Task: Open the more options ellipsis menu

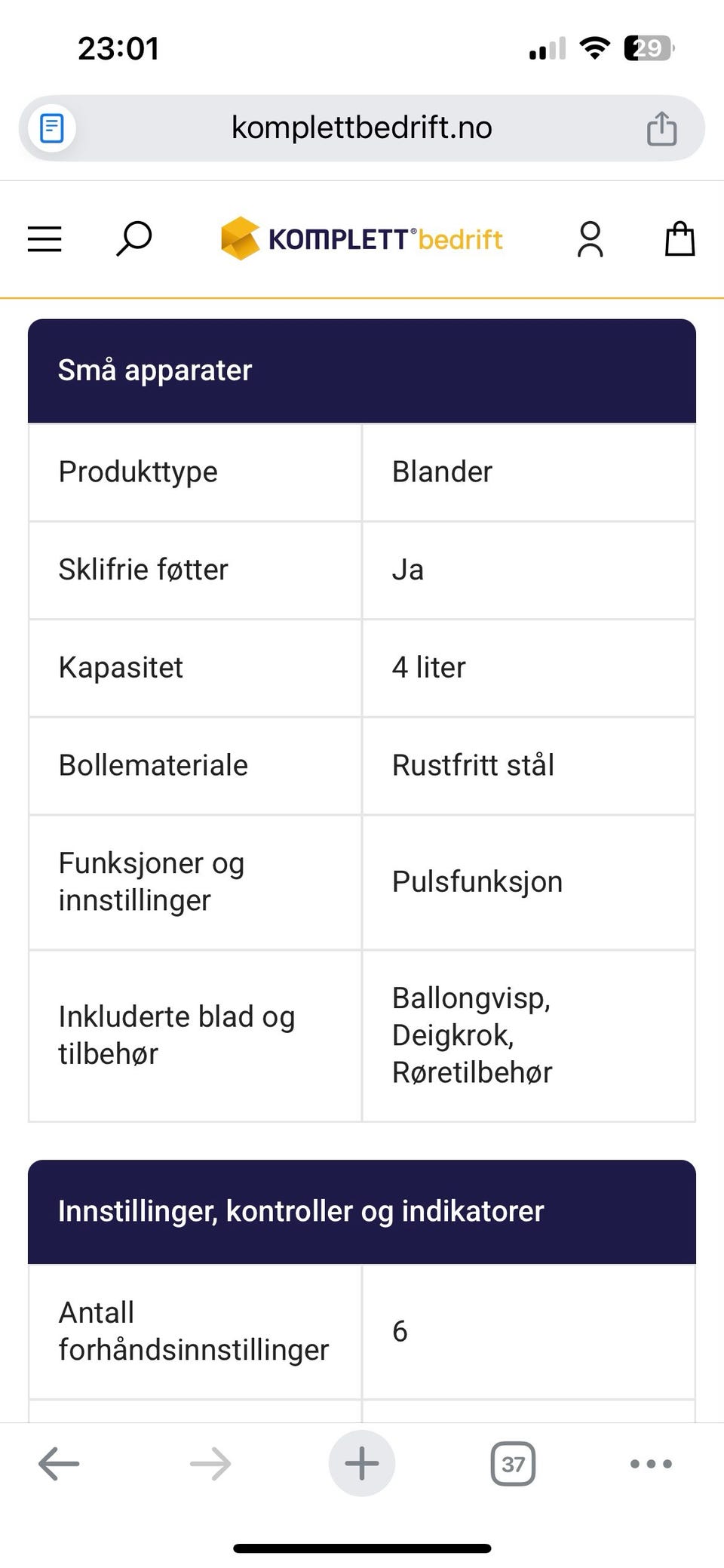Action: 649,1464
